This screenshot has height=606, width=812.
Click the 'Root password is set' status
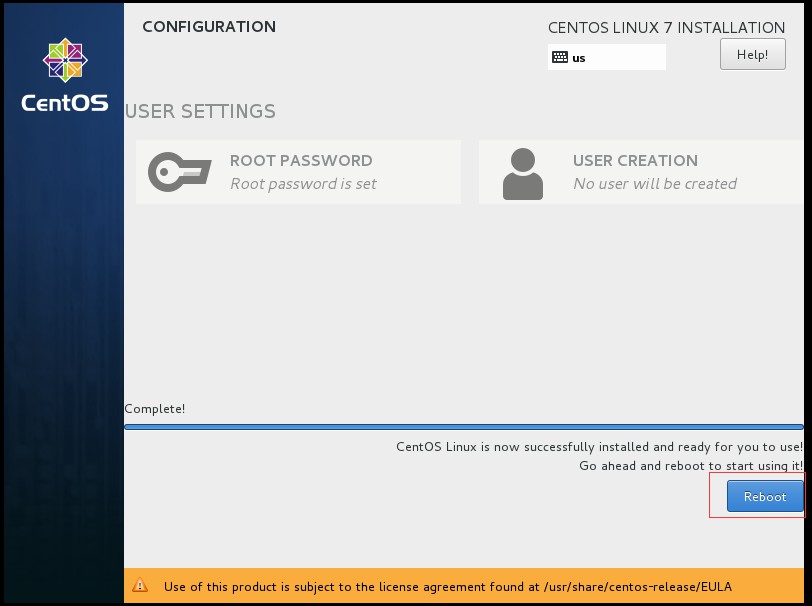click(303, 184)
